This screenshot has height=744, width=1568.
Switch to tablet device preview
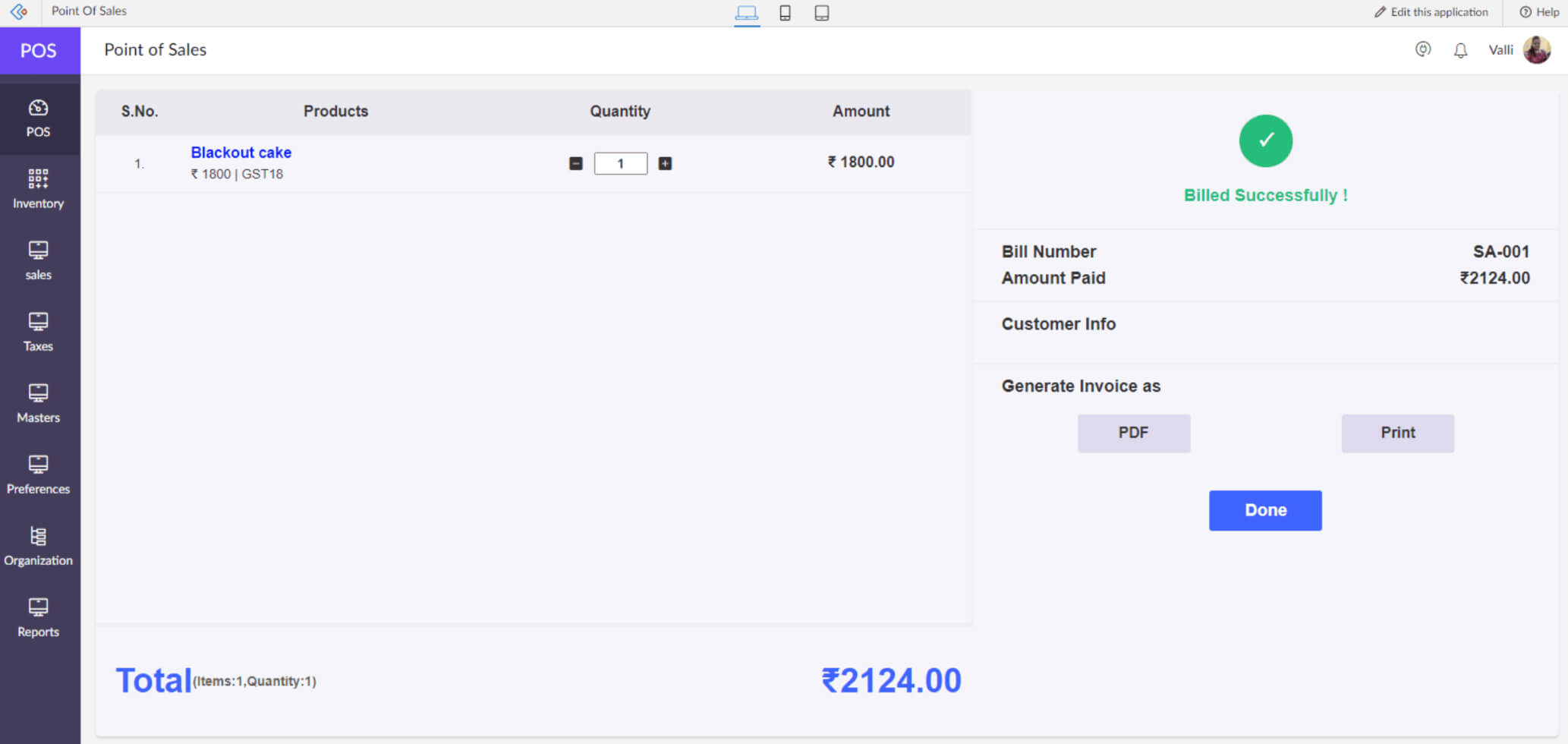click(x=822, y=13)
